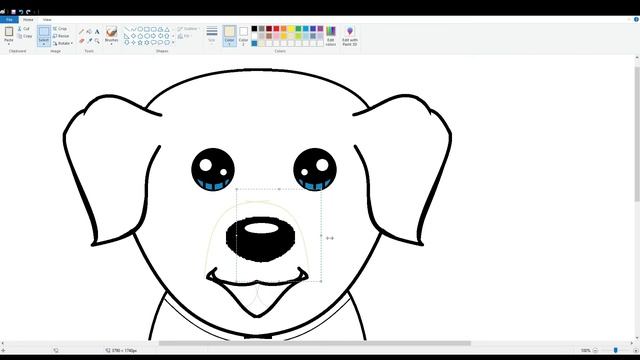This screenshot has height=360, width=640.
Task: Select the Fill with color bucket tool
Action: [89, 31]
